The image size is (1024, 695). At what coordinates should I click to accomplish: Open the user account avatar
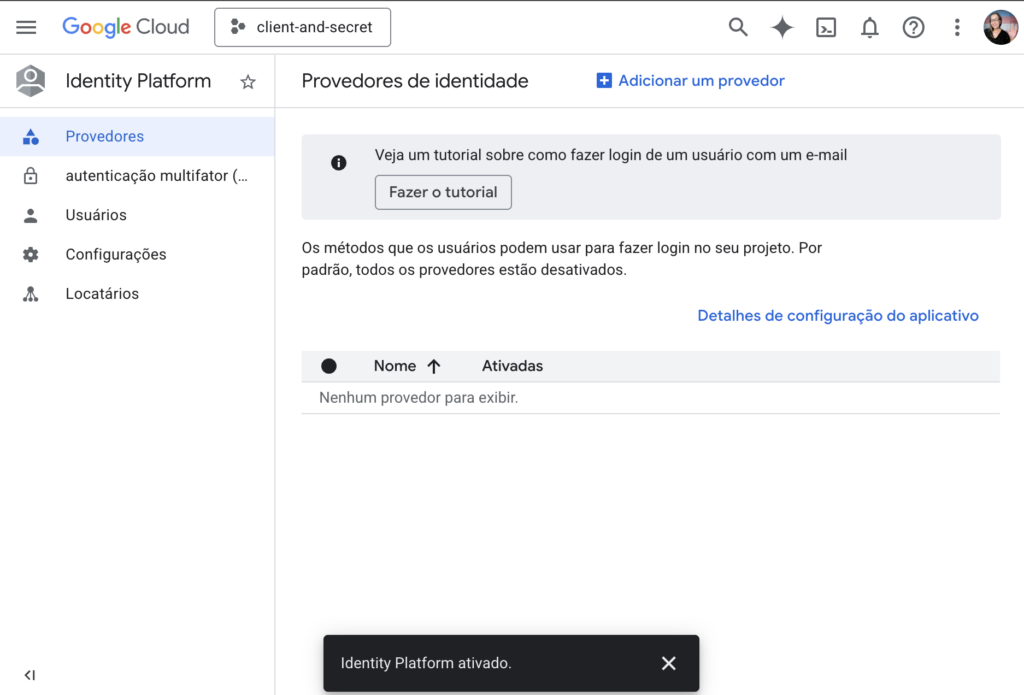point(1000,27)
